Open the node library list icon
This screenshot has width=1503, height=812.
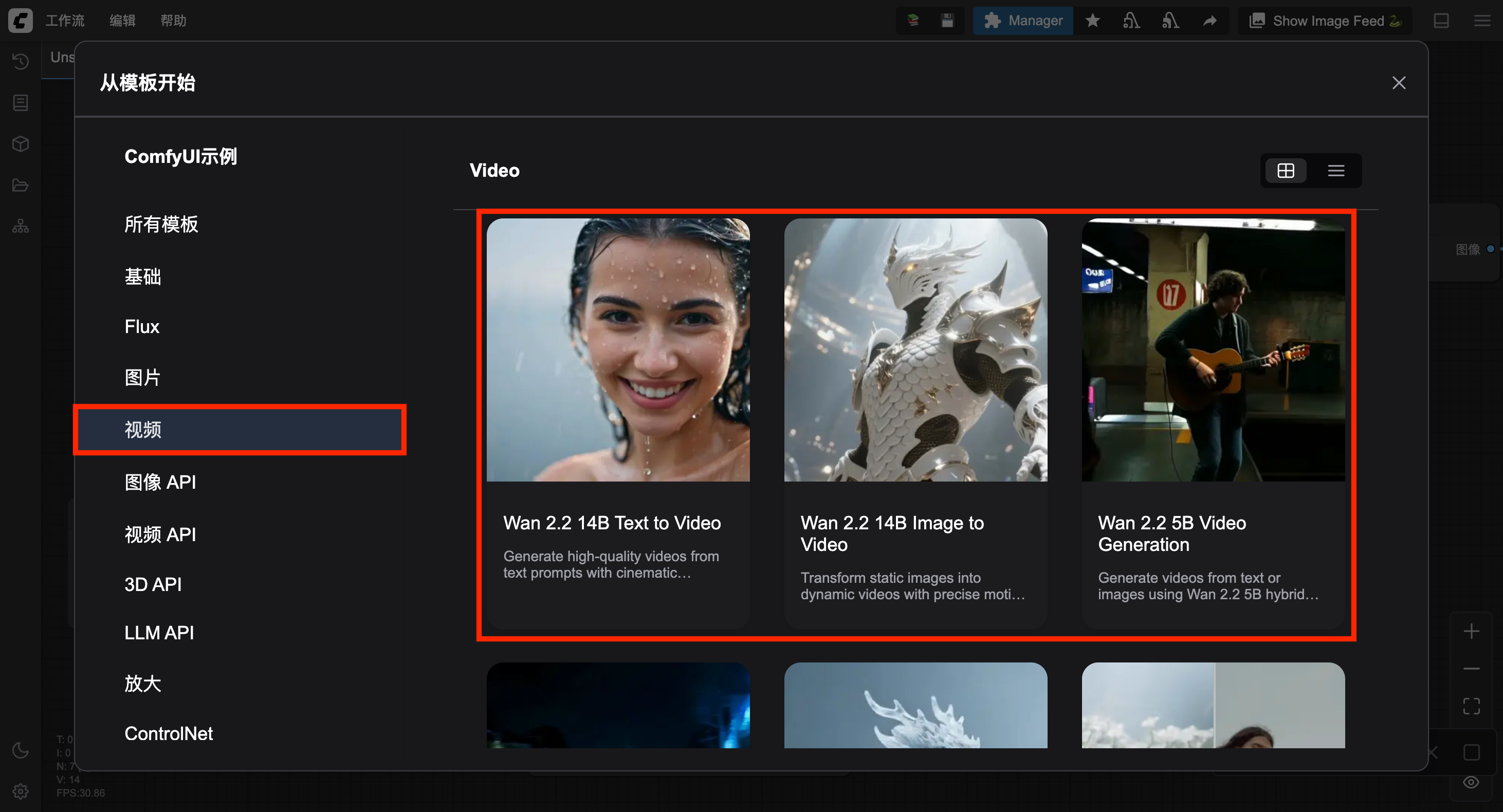[21, 103]
